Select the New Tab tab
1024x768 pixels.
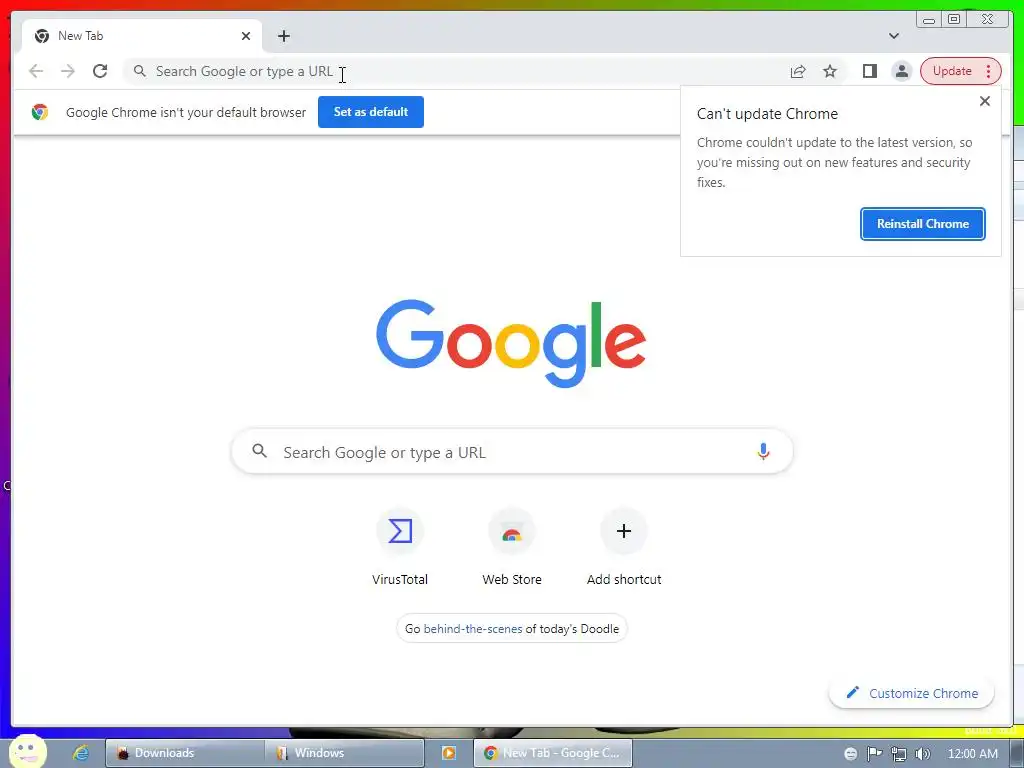click(x=142, y=36)
